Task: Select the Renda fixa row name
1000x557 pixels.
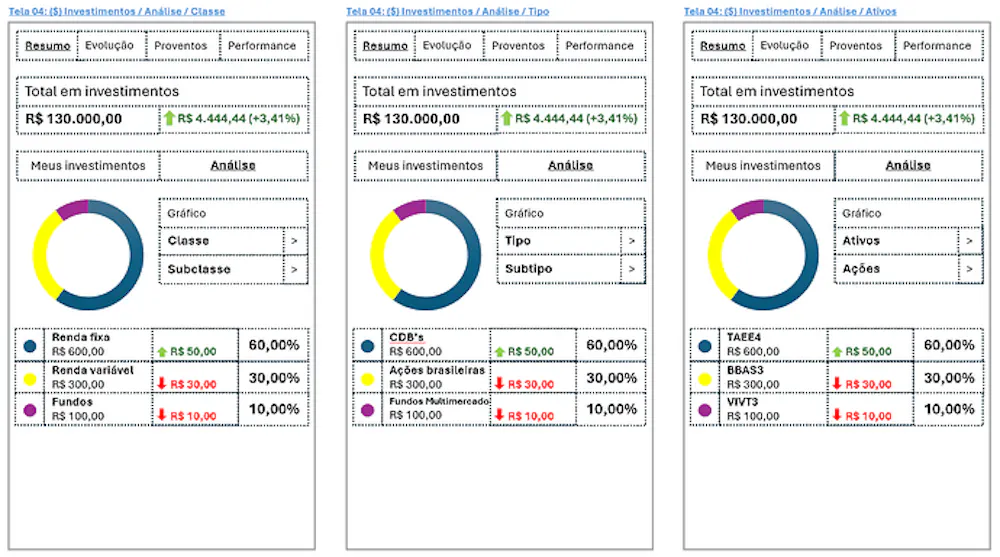Action: point(81,337)
